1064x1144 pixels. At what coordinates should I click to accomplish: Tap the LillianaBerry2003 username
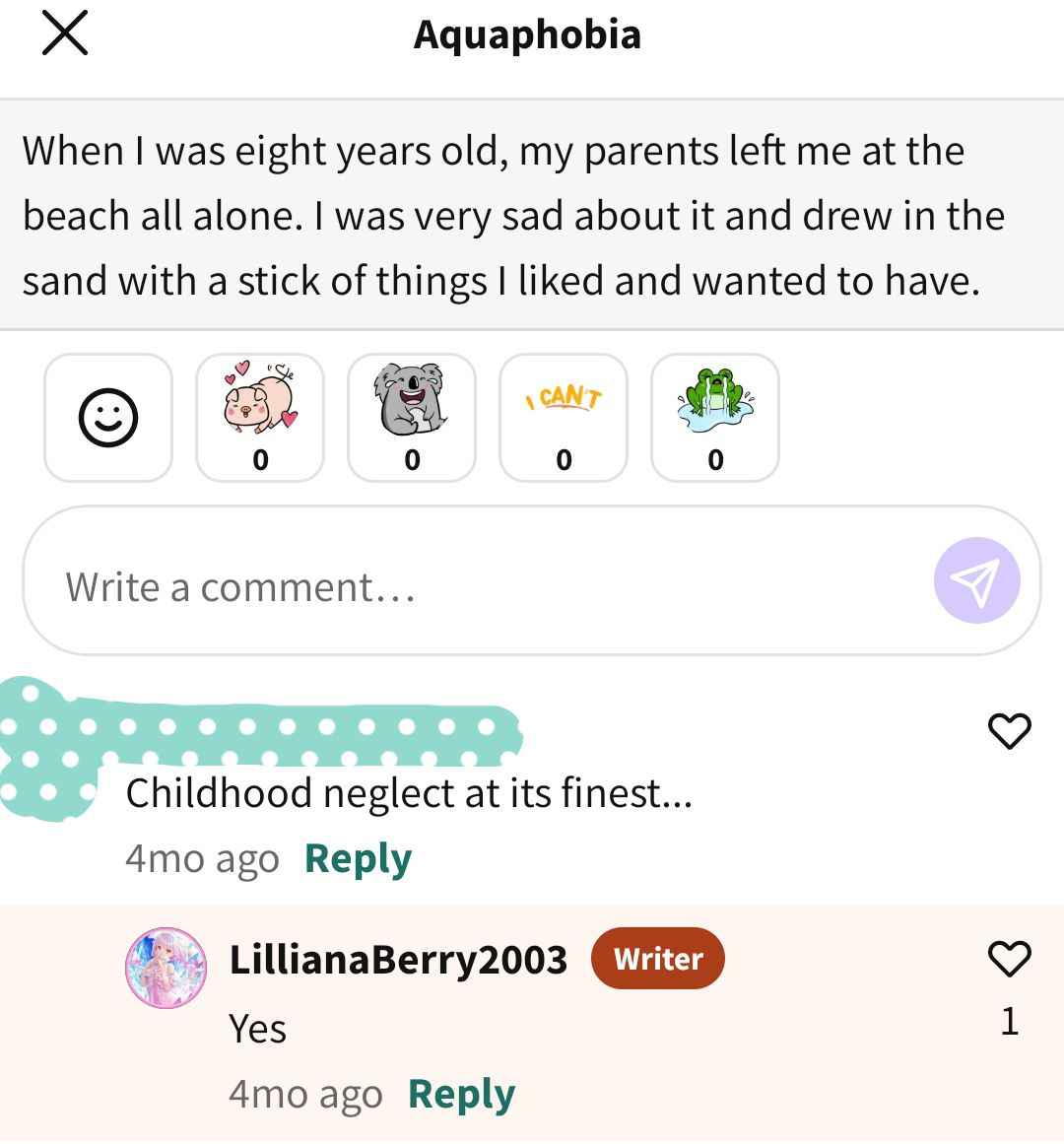pyautogui.click(x=398, y=959)
